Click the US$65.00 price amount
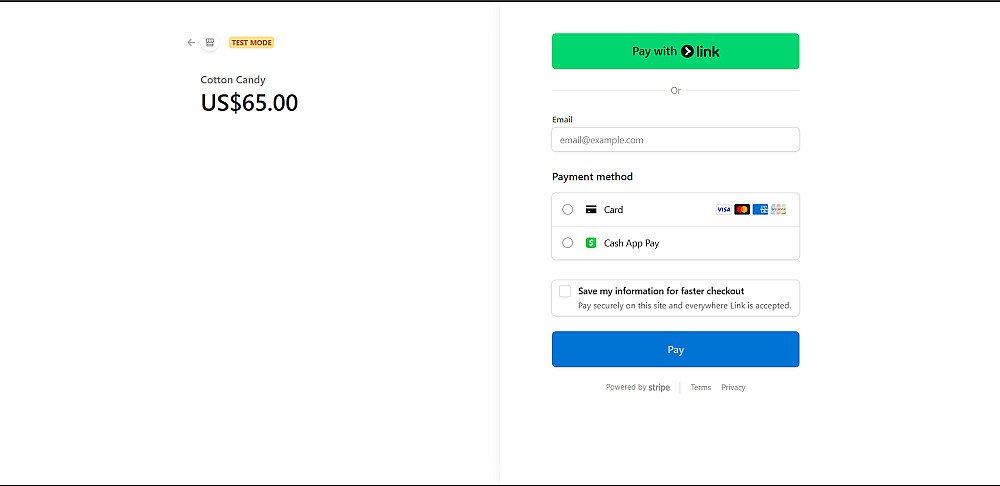 click(249, 103)
